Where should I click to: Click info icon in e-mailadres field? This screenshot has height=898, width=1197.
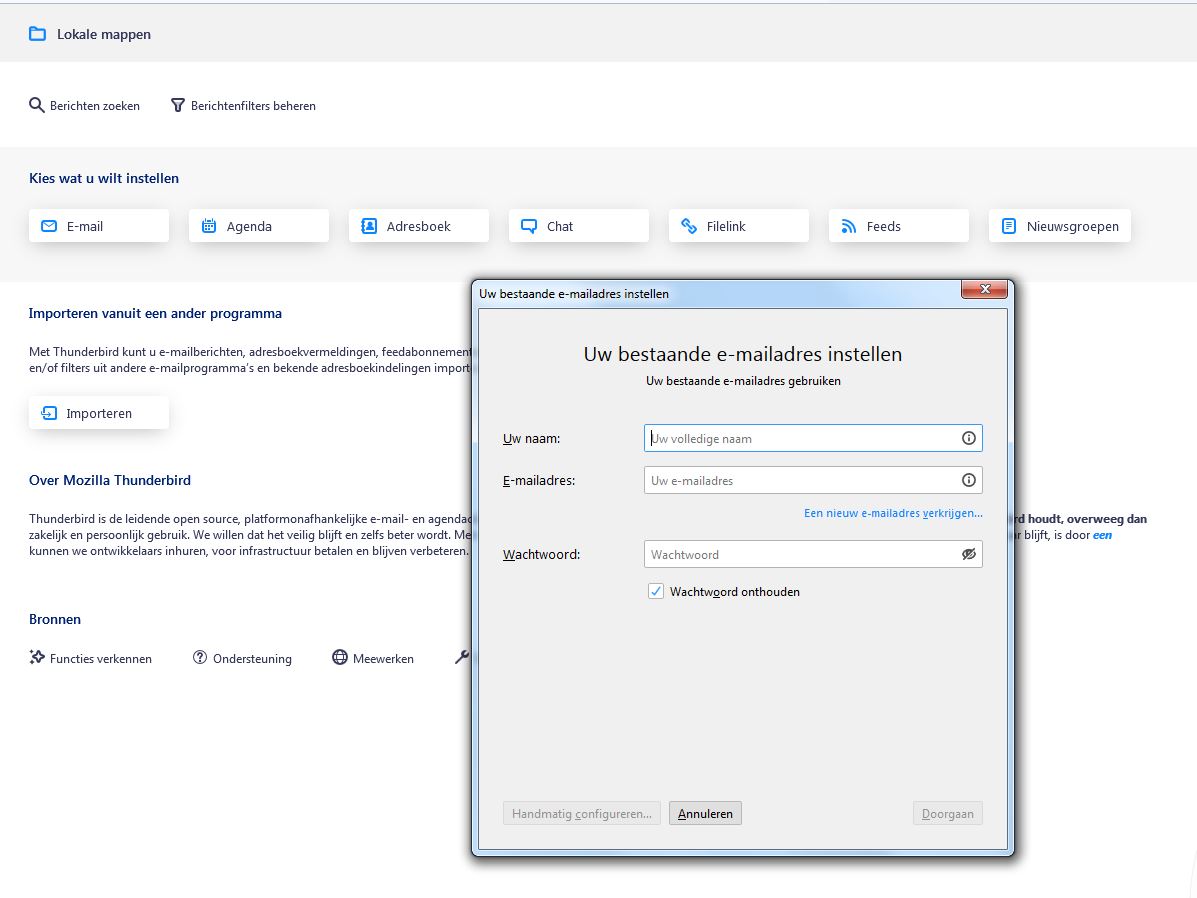click(968, 480)
